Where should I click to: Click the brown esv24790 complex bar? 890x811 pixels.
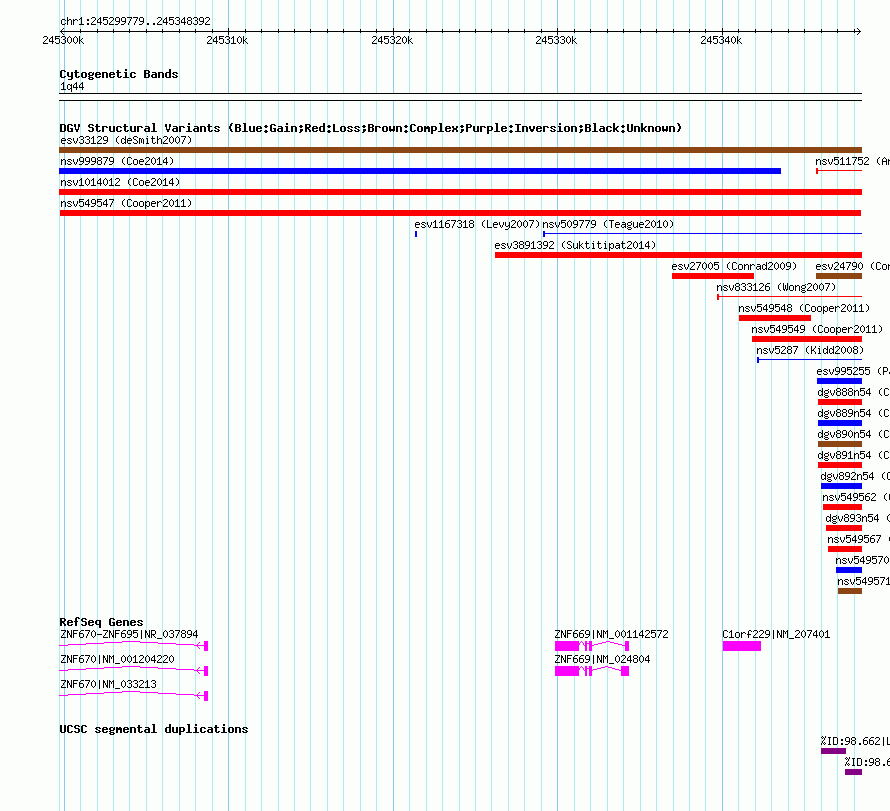coord(839,276)
